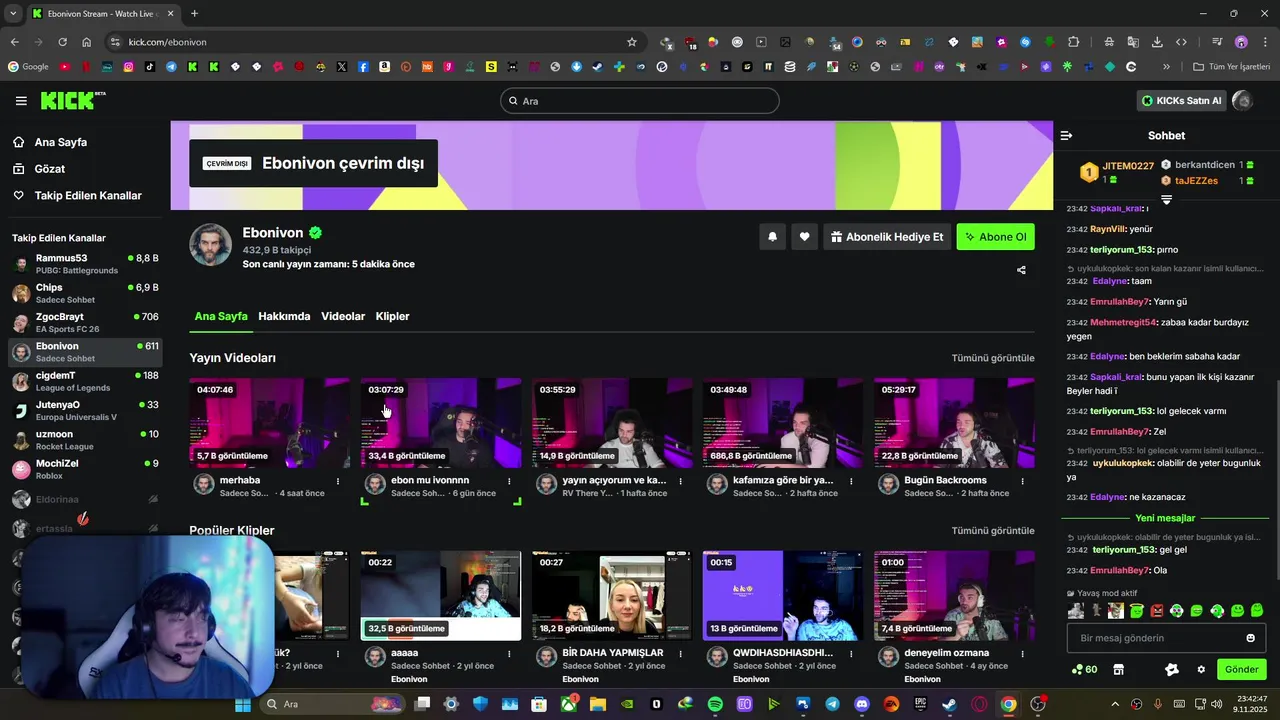Reload the browser page
The height and width of the screenshot is (720, 1280).
pos(62,42)
